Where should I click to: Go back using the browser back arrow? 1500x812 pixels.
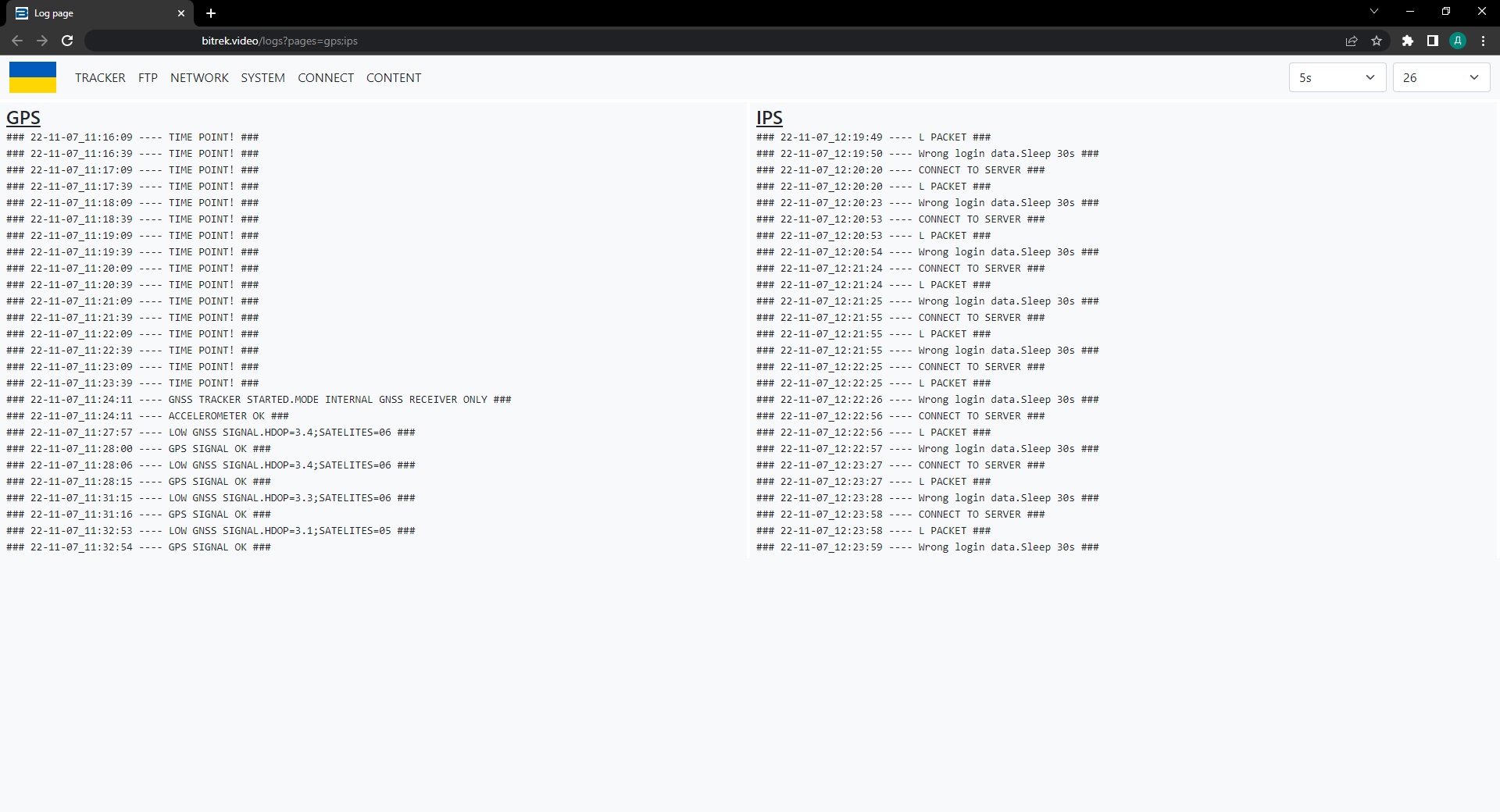pyautogui.click(x=17, y=41)
